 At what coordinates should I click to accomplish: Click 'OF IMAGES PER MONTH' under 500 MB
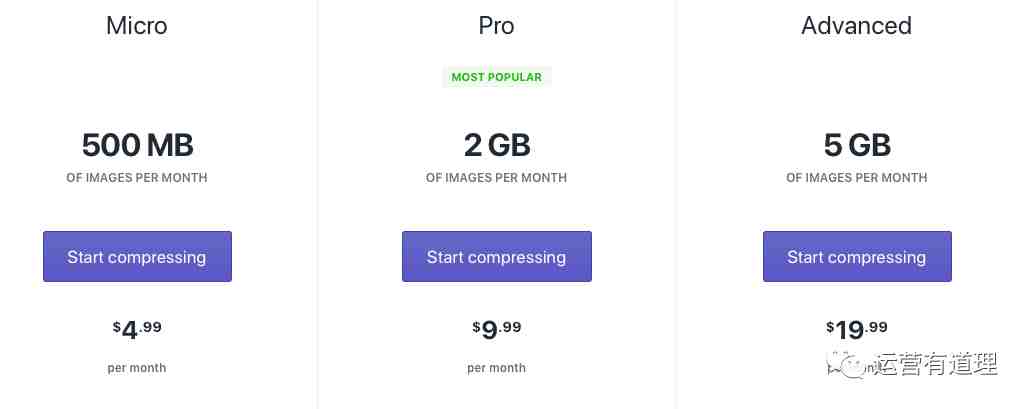click(137, 178)
